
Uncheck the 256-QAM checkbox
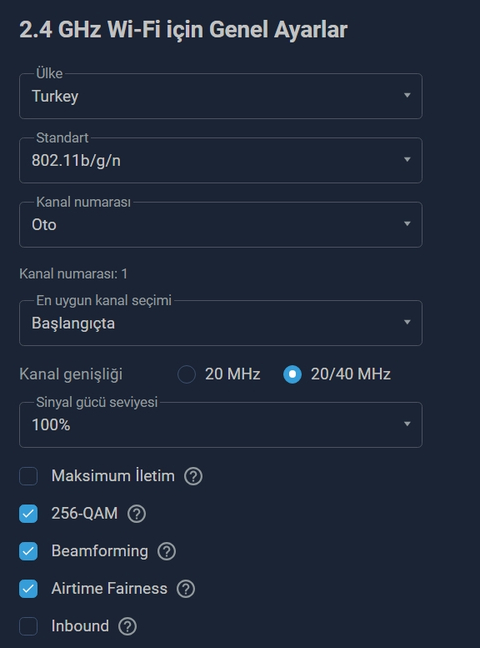[29, 514]
